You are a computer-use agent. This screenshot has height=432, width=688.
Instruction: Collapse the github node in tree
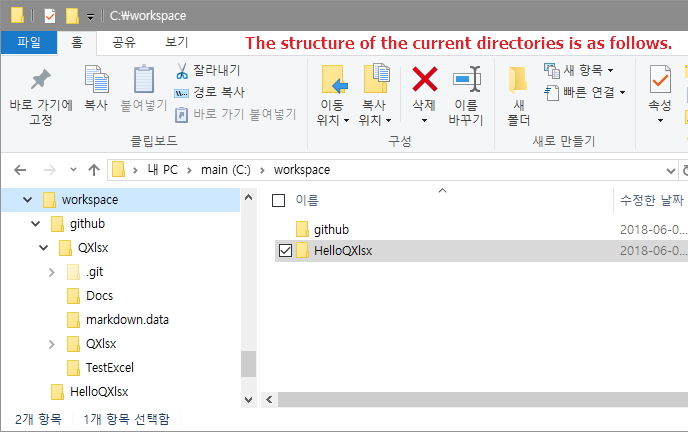(x=36, y=224)
